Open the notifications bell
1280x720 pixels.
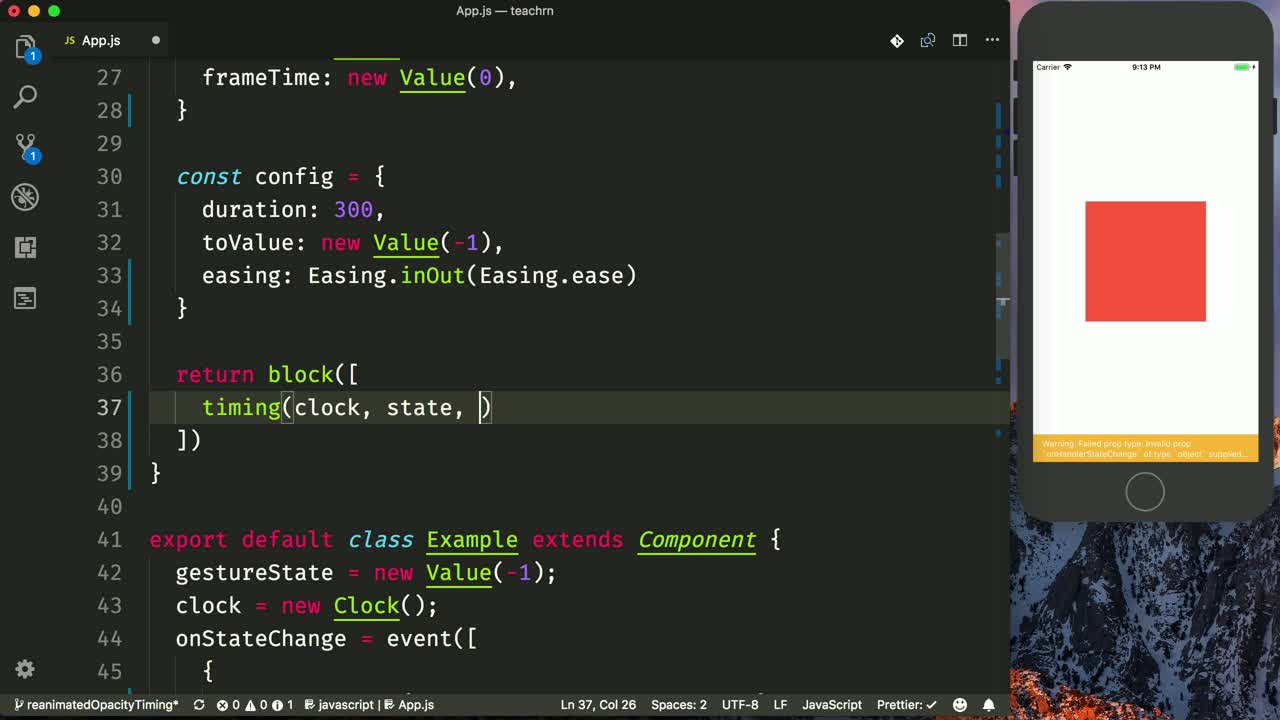pyautogui.click(x=989, y=705)
